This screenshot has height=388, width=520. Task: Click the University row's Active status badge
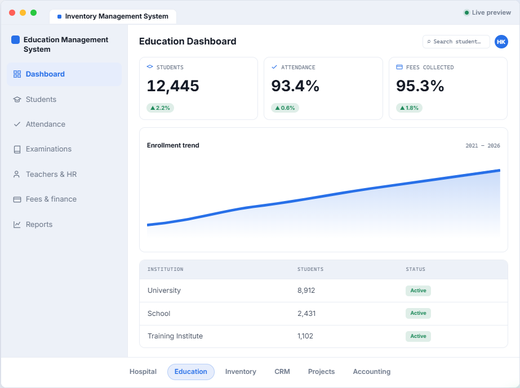click(418, 290)
